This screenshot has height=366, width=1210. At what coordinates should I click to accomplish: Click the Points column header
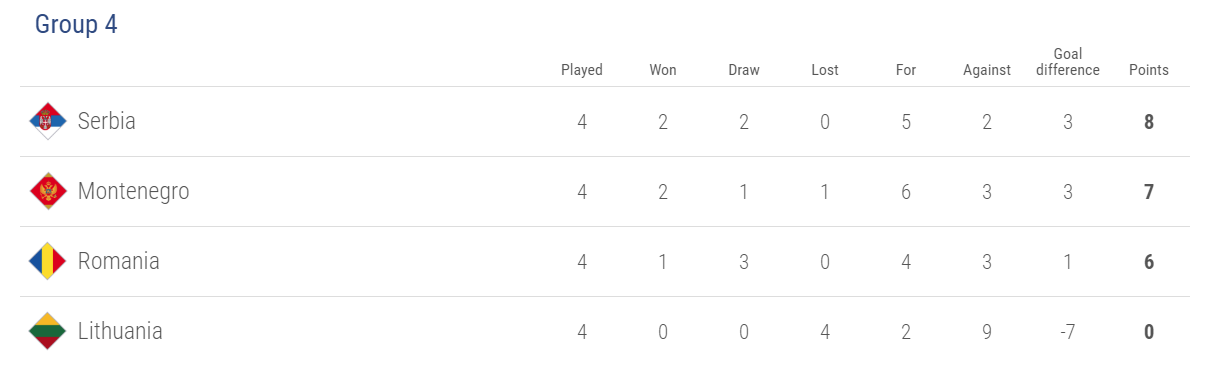click(1149, 70)
